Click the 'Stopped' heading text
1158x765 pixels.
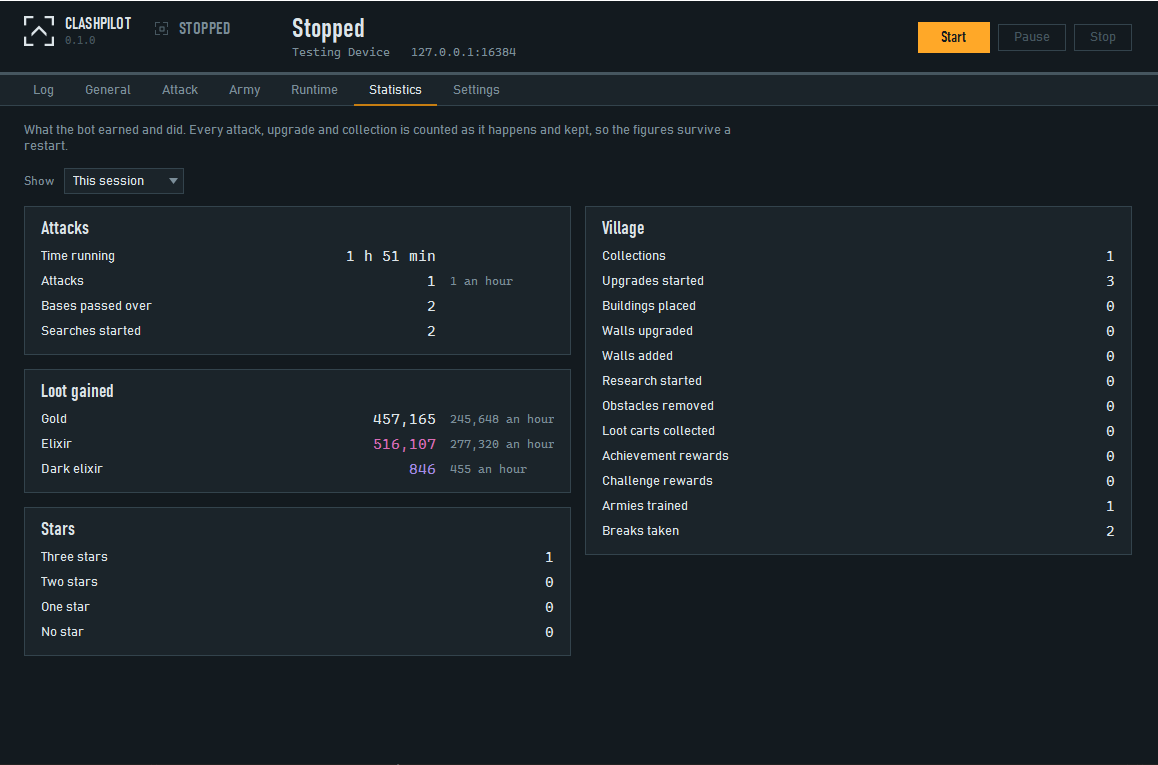[328, 28]
